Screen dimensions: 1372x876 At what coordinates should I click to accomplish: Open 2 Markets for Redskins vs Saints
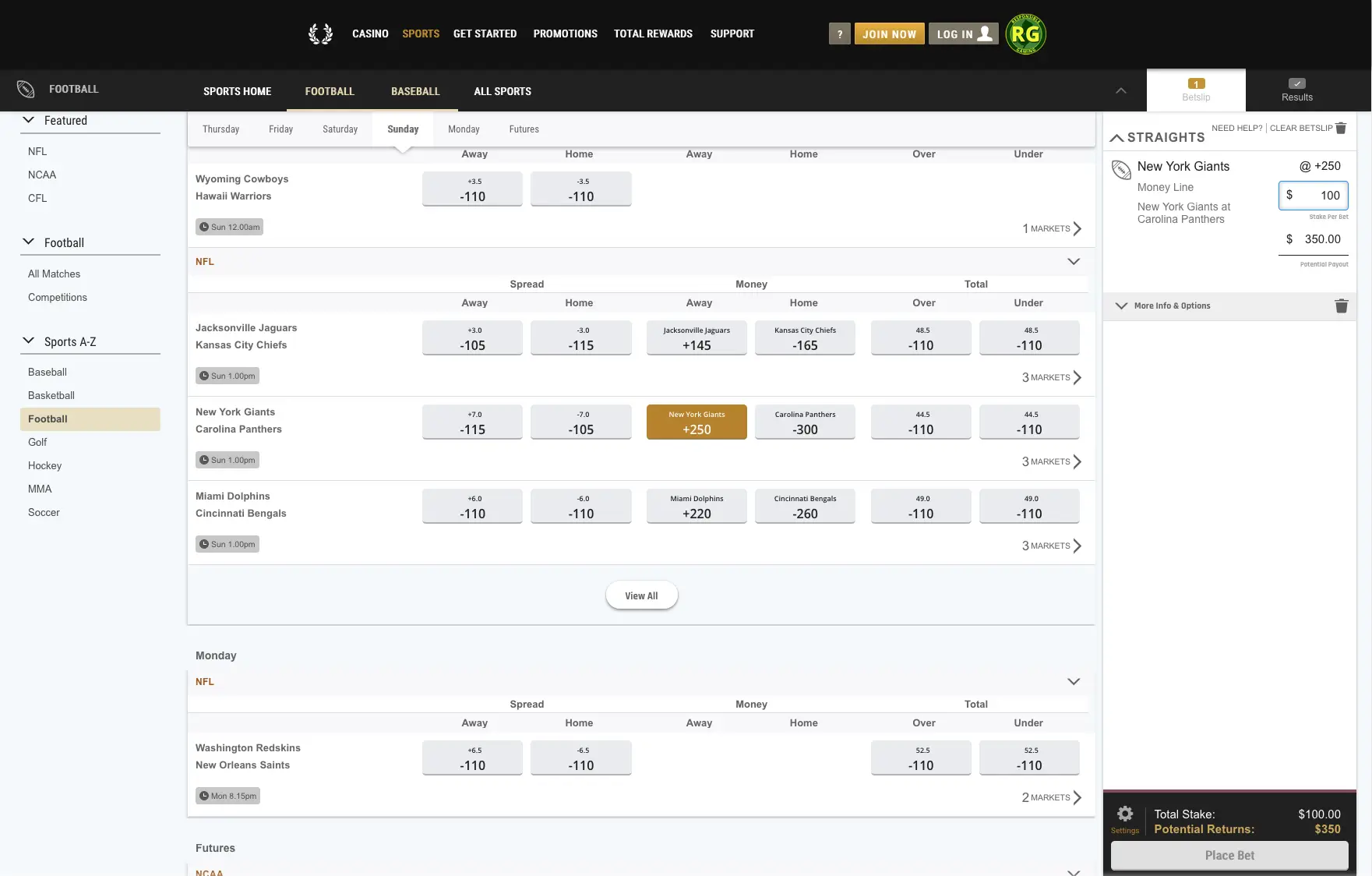pos(1052,797)
